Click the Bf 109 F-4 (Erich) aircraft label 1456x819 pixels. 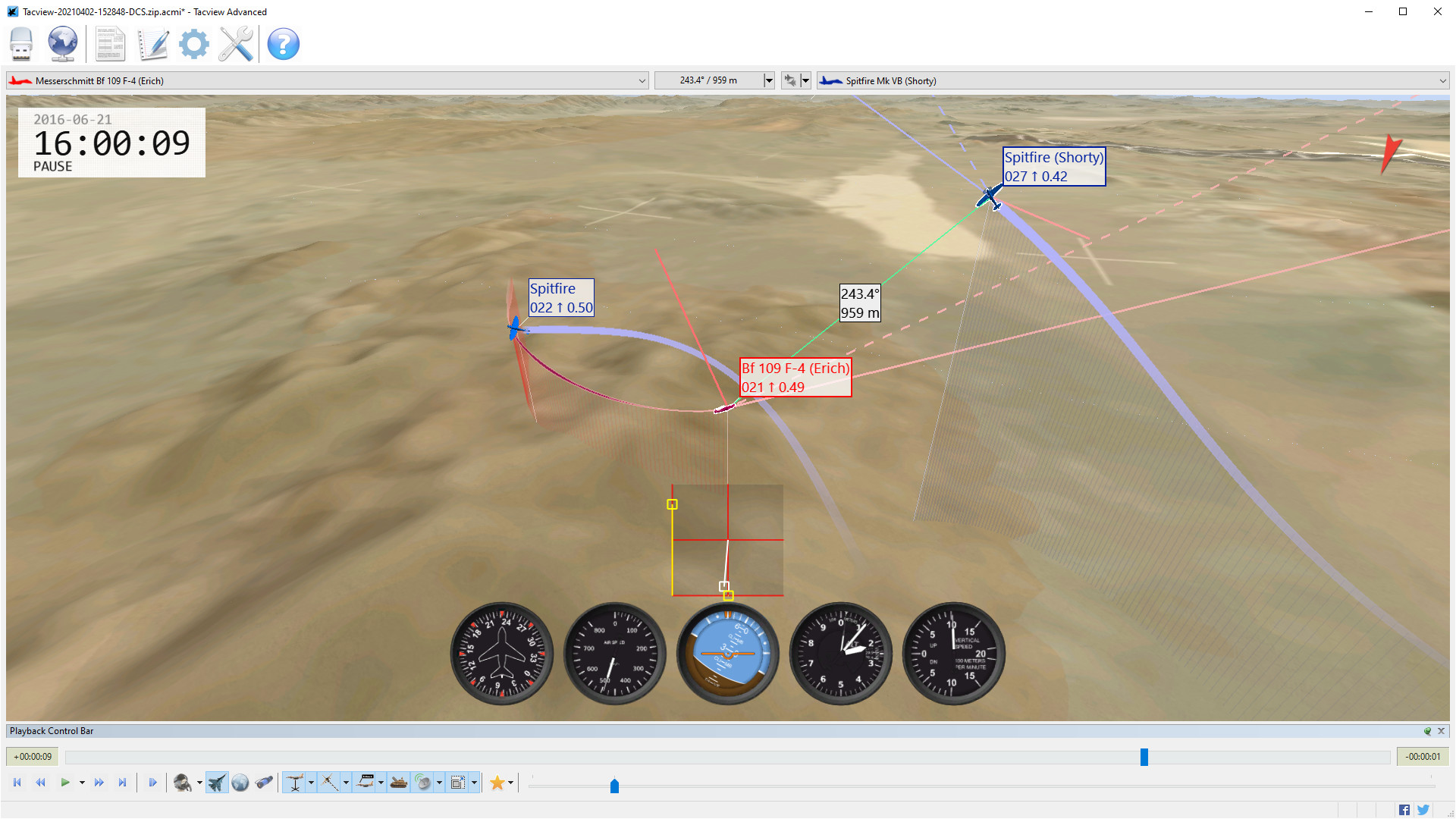coord(795,377)
